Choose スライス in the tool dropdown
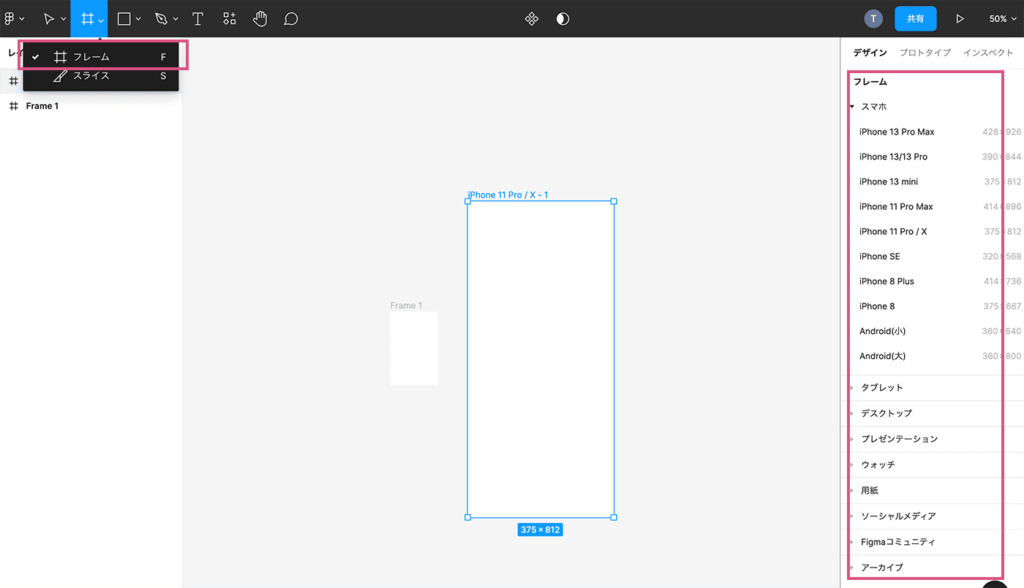1024x588 pixels. point(91,76)
